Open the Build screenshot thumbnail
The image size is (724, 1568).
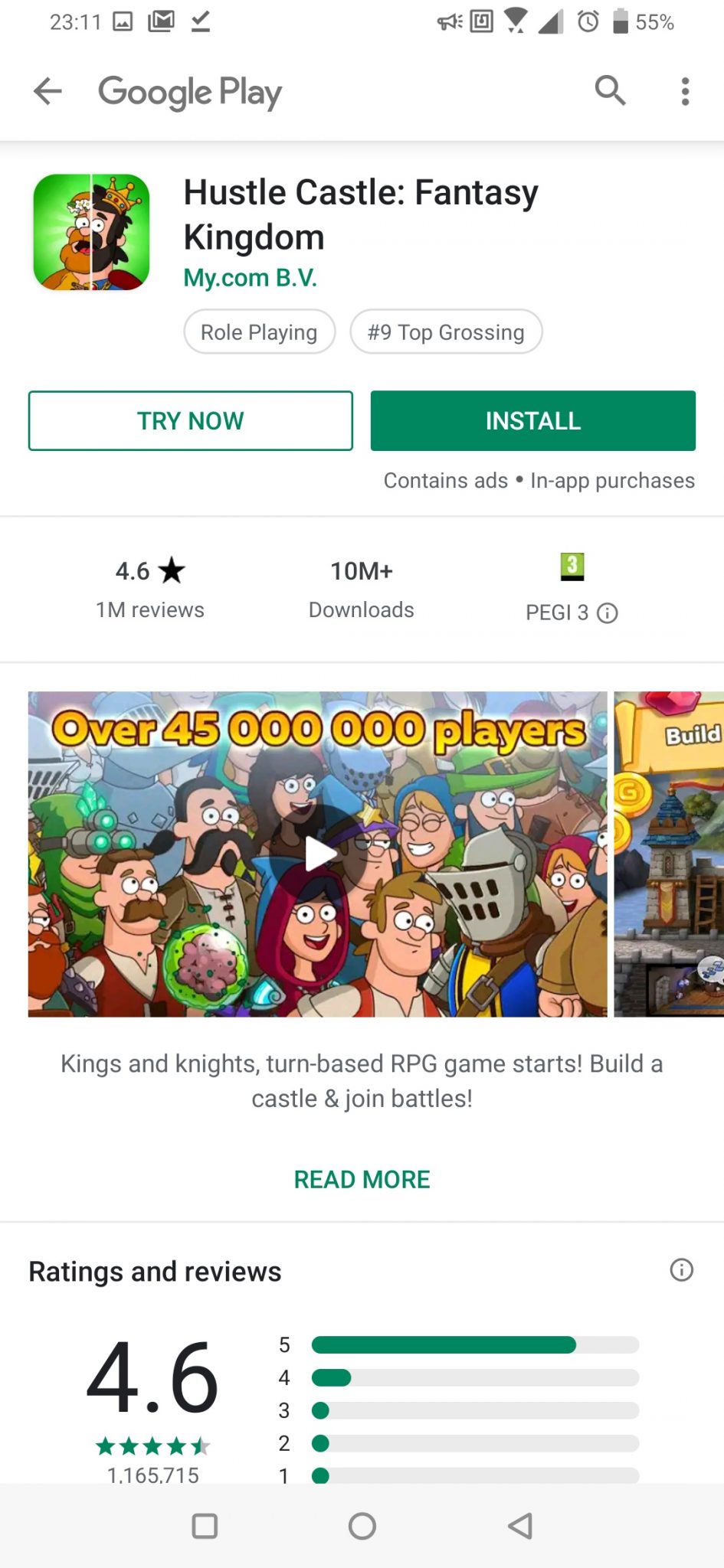669,854
